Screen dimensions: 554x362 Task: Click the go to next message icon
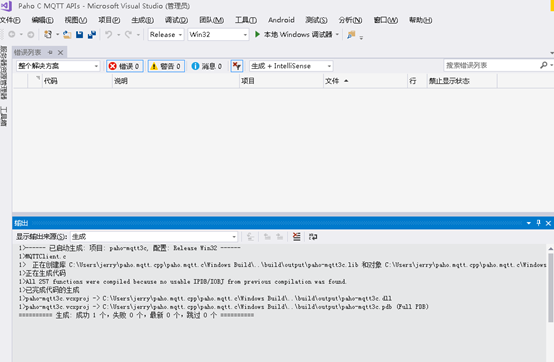(279, 237)
